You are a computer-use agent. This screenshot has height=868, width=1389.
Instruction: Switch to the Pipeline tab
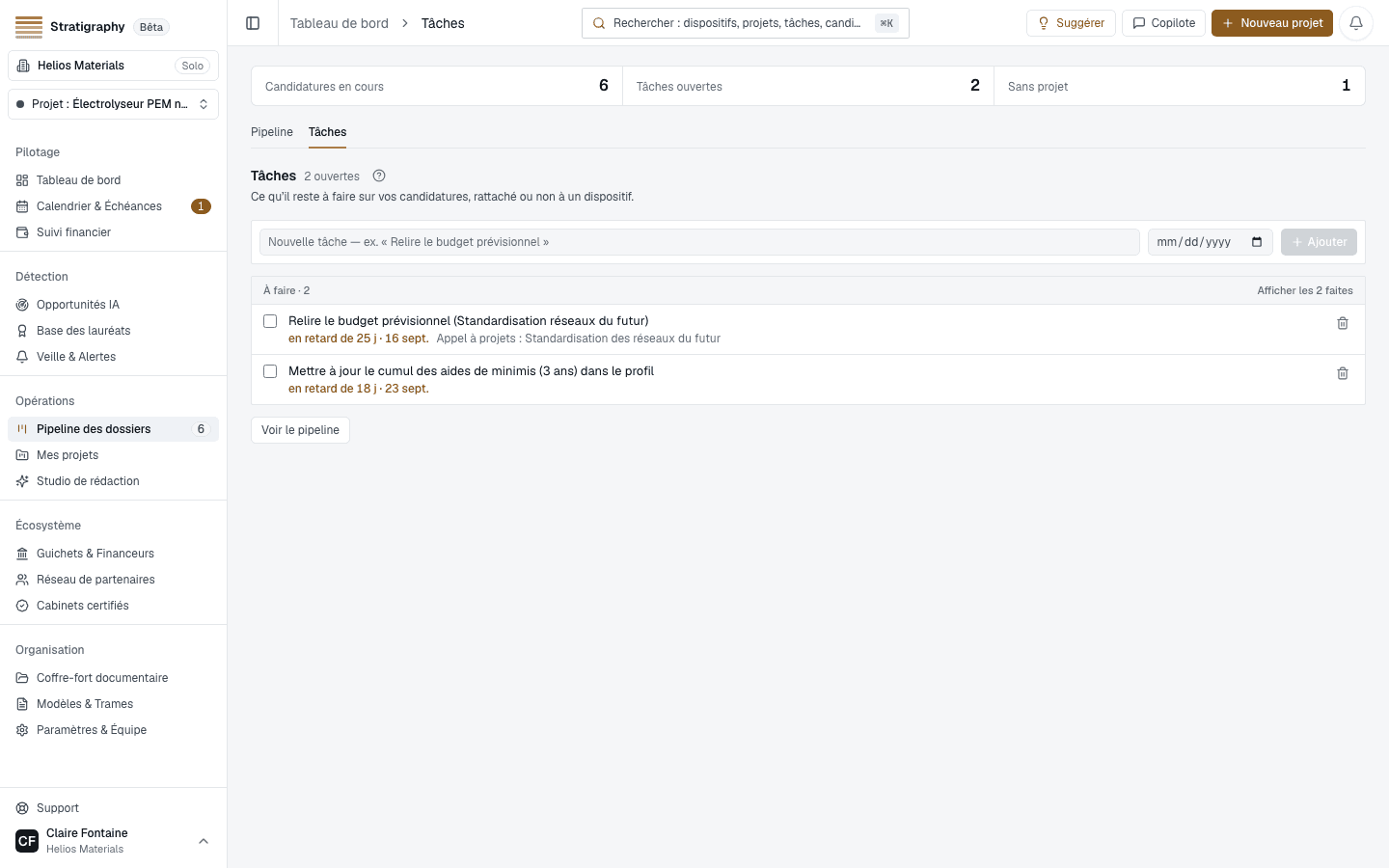[272, 132]
